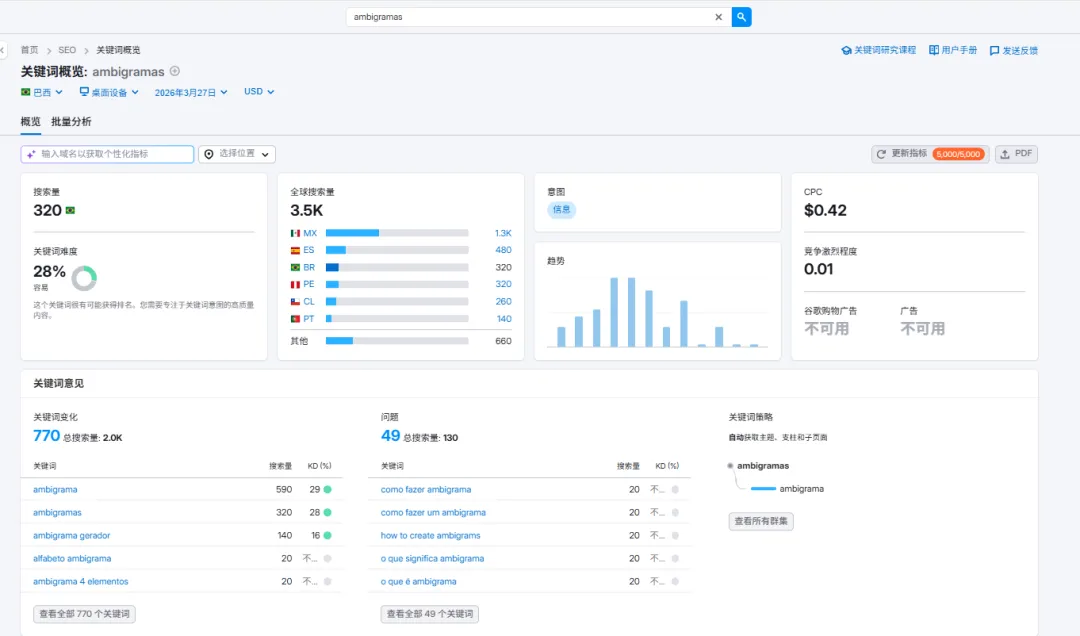
Task: Open the 选择位置 location dropdown
Action: point(237,154)
